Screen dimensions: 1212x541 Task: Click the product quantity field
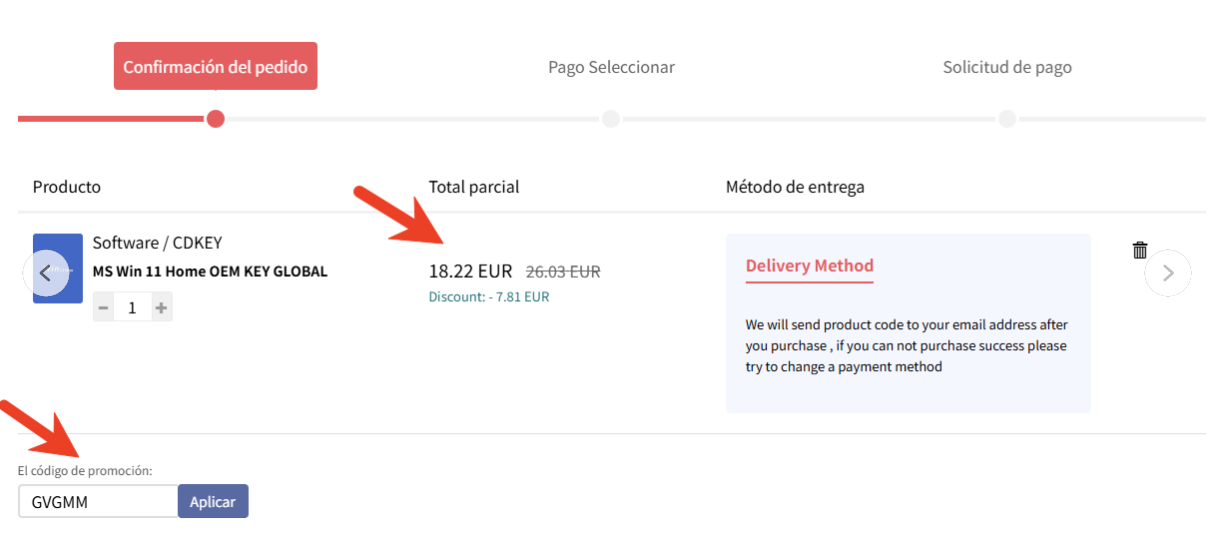(132, 308)
